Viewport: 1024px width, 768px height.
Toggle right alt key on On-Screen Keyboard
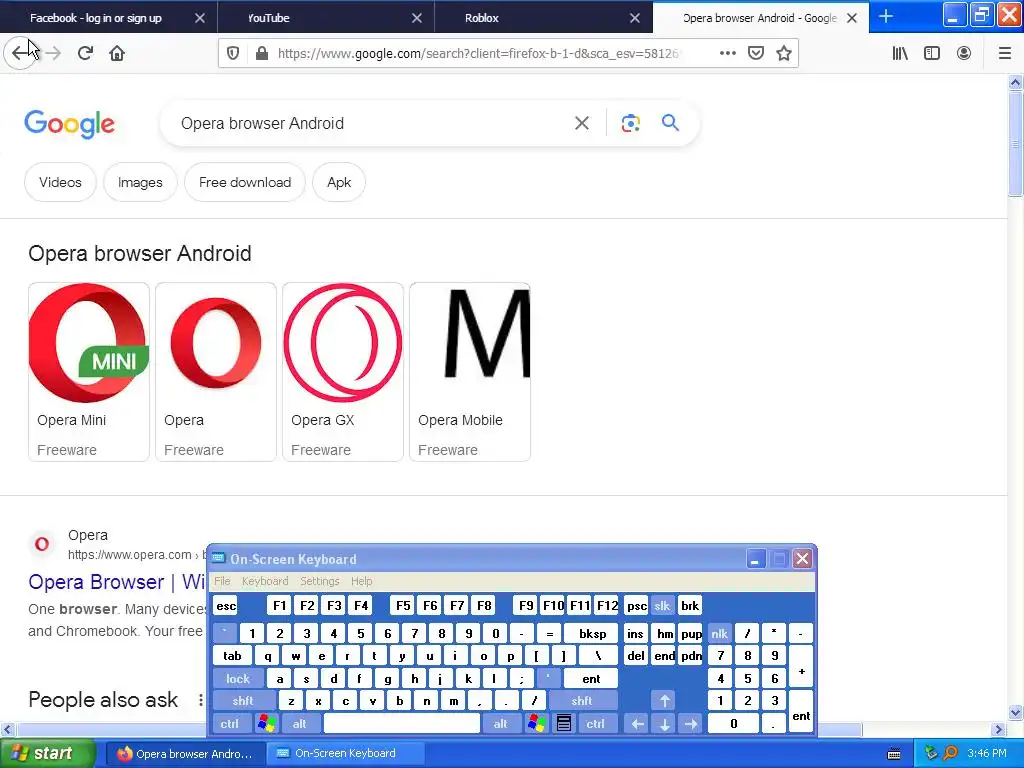point(500,723)
